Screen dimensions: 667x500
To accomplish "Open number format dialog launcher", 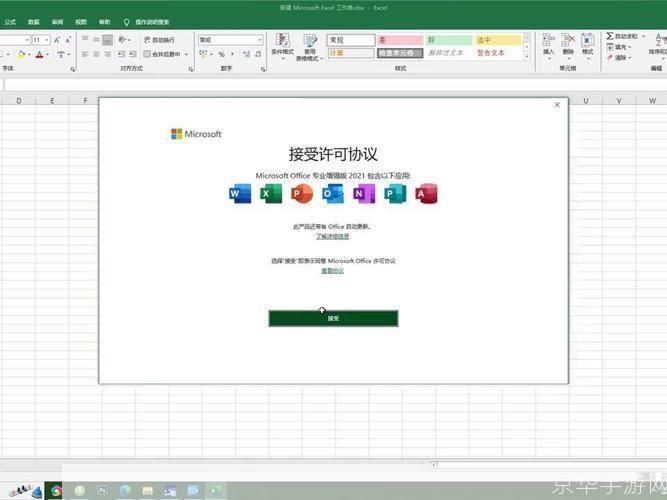I will tap(263, 69).
